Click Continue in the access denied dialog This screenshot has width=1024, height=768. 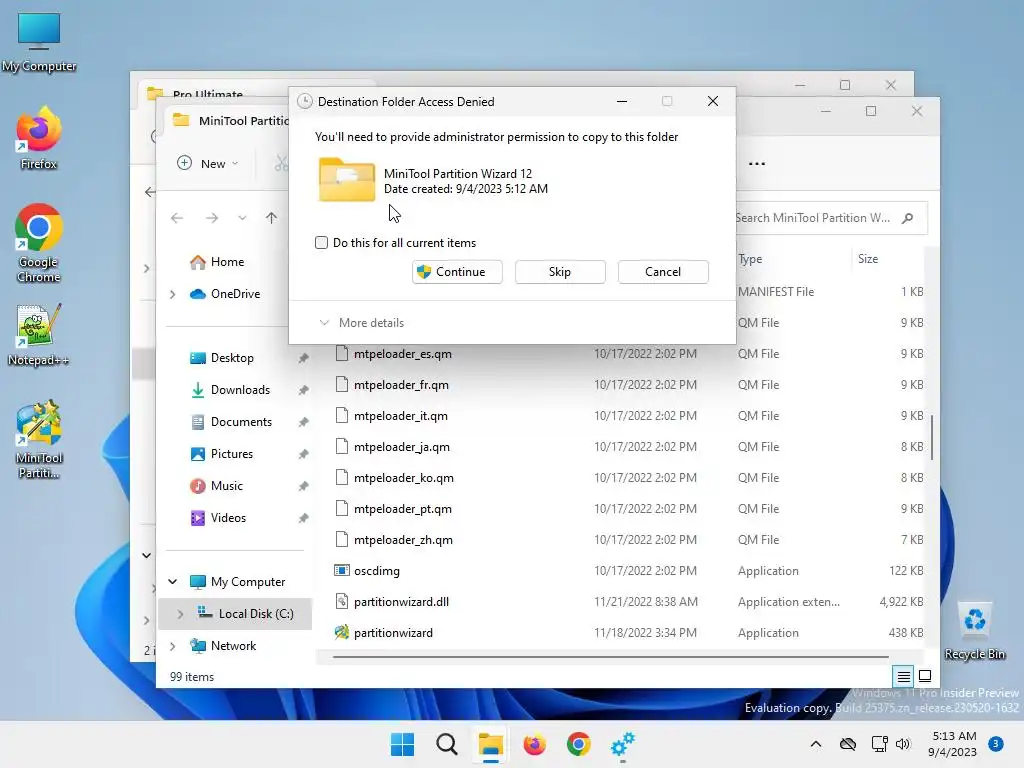click(457, 272)
